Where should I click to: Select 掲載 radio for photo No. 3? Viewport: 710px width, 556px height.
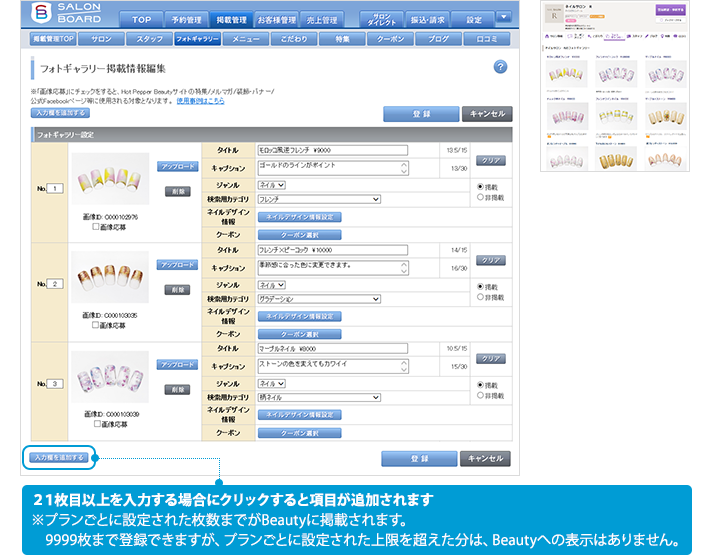[x=480, y=384]
